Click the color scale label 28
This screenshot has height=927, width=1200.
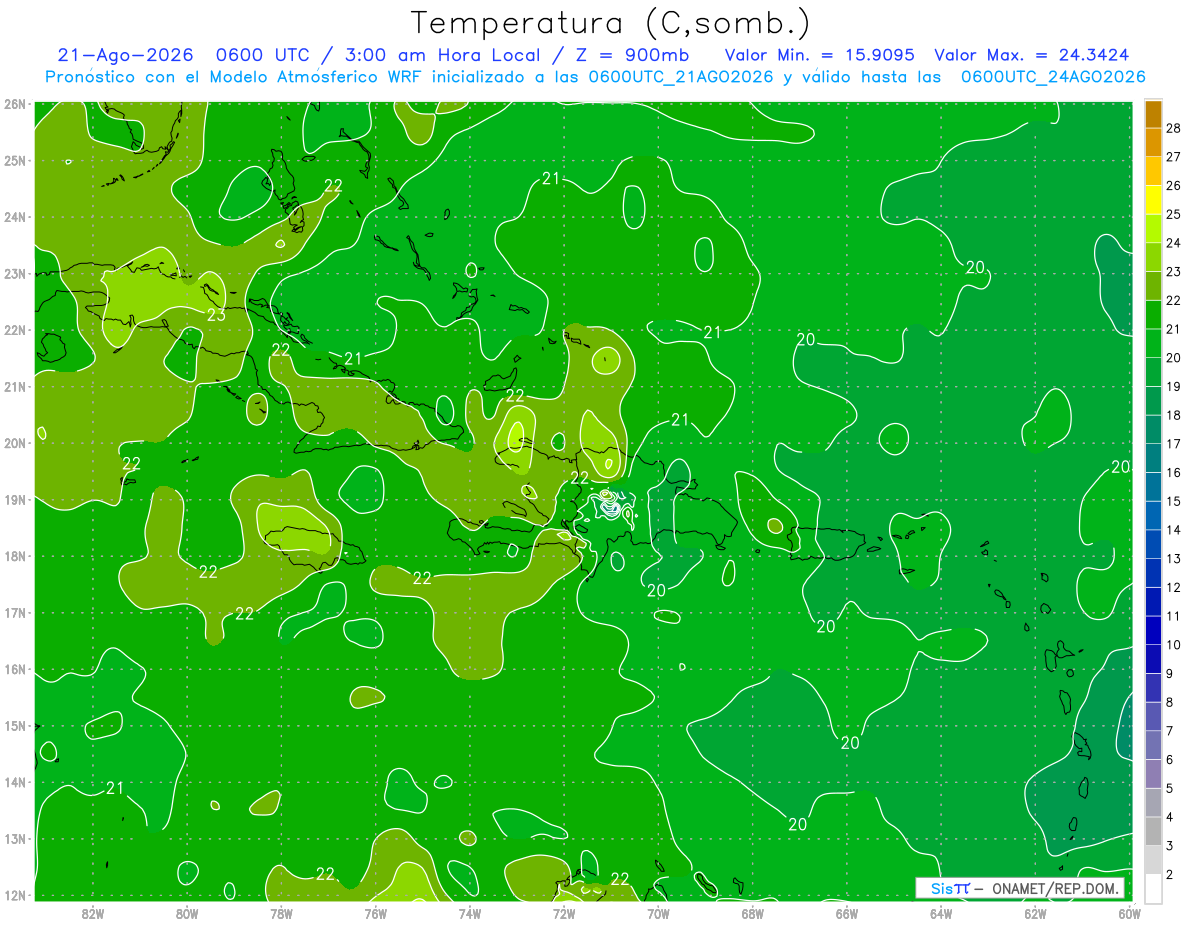1173,128
